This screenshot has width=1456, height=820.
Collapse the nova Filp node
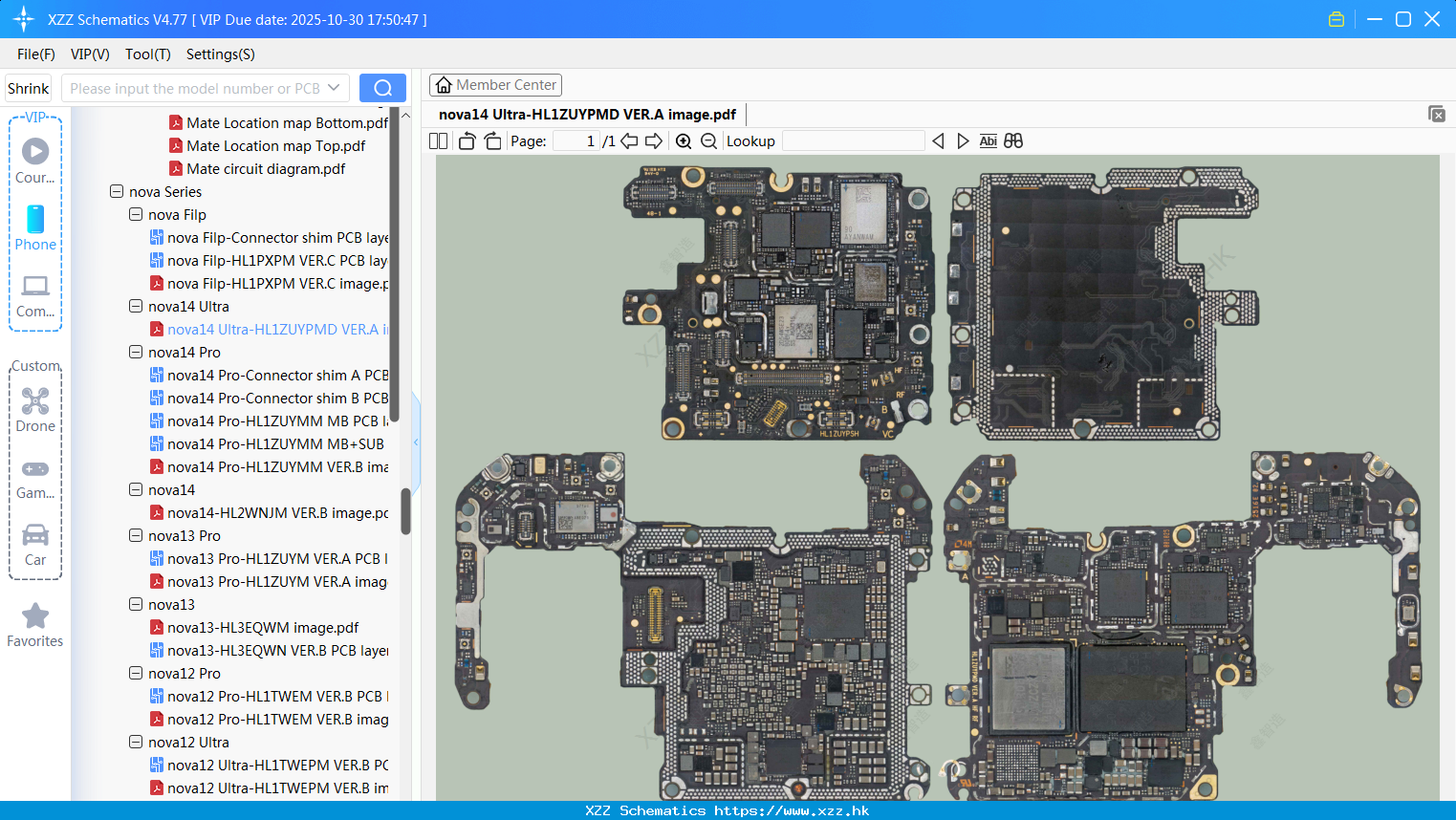pyautogui.click(x=136, y=214)
